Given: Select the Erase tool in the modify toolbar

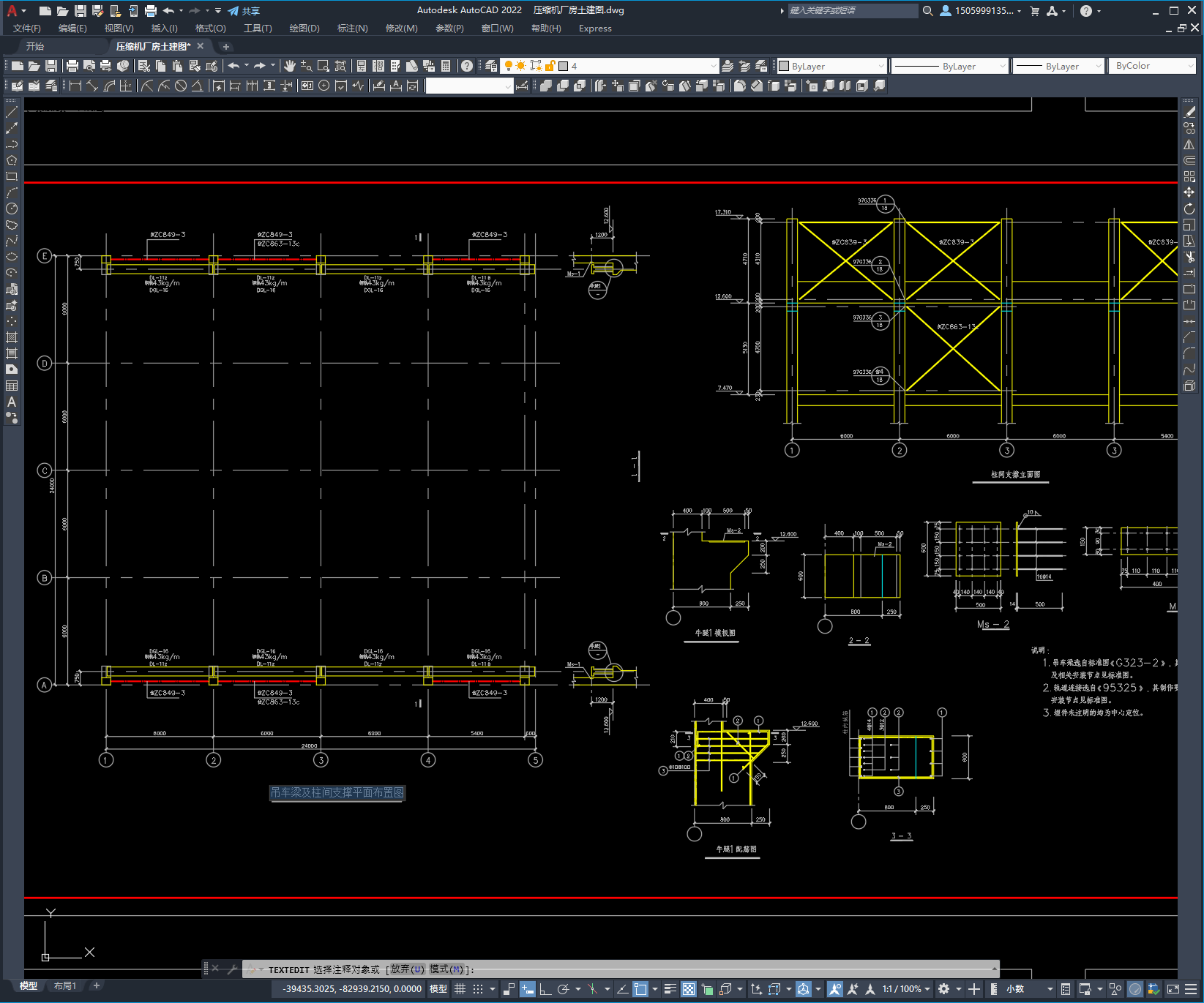Looking at the screenshot, I should tap(1189, 112).
